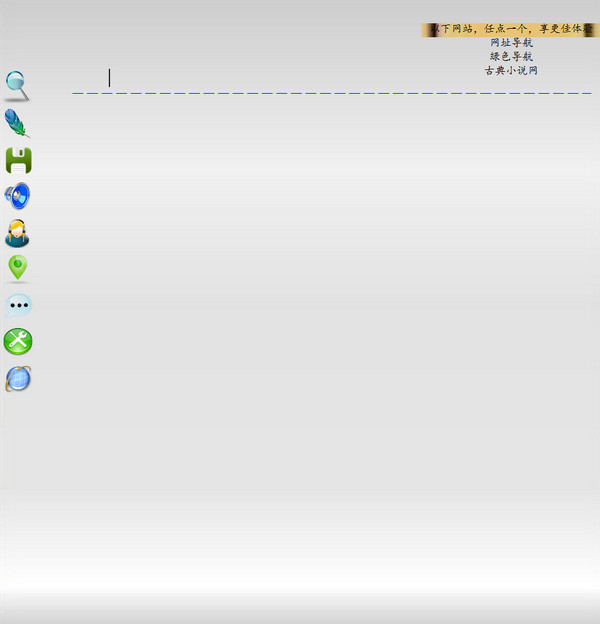600x624 pixels.
Task: Launch the blue globe browser icon
Action: (x=18, y=379)
